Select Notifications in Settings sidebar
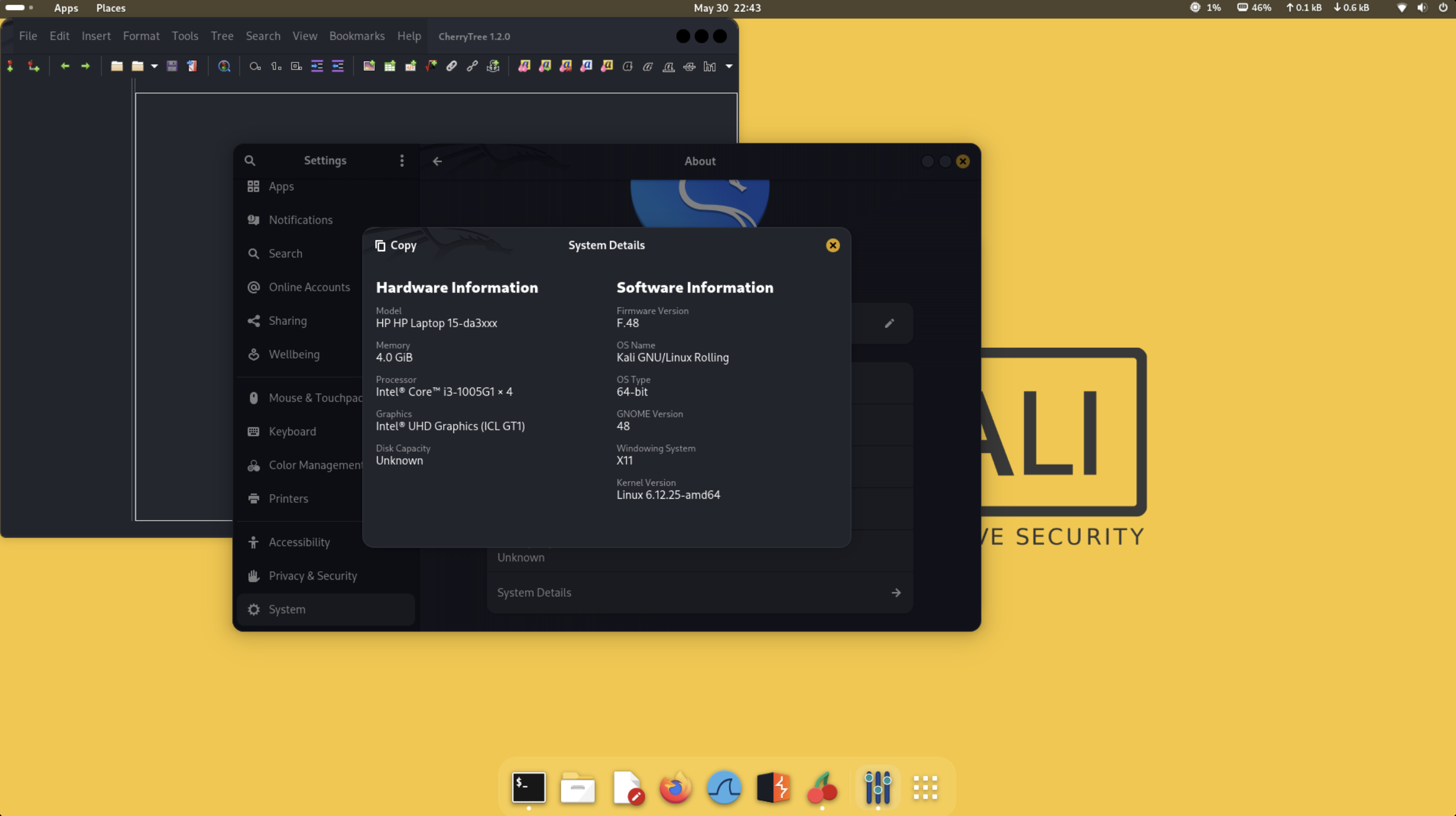The width and height of the screenshot is (1456, 816). coord(326,220)
